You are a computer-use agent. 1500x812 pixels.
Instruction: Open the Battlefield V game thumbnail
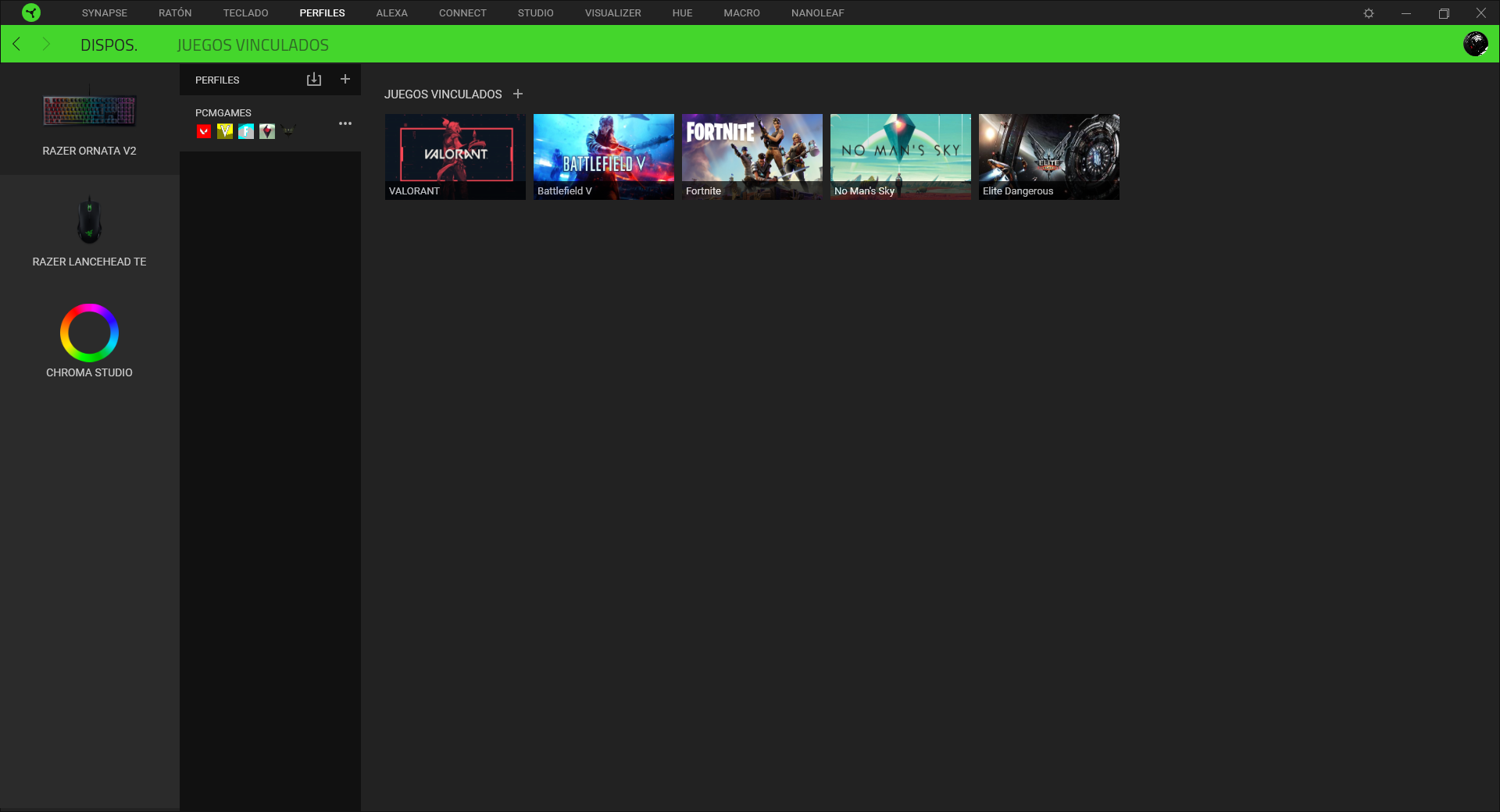coord(603,157)
